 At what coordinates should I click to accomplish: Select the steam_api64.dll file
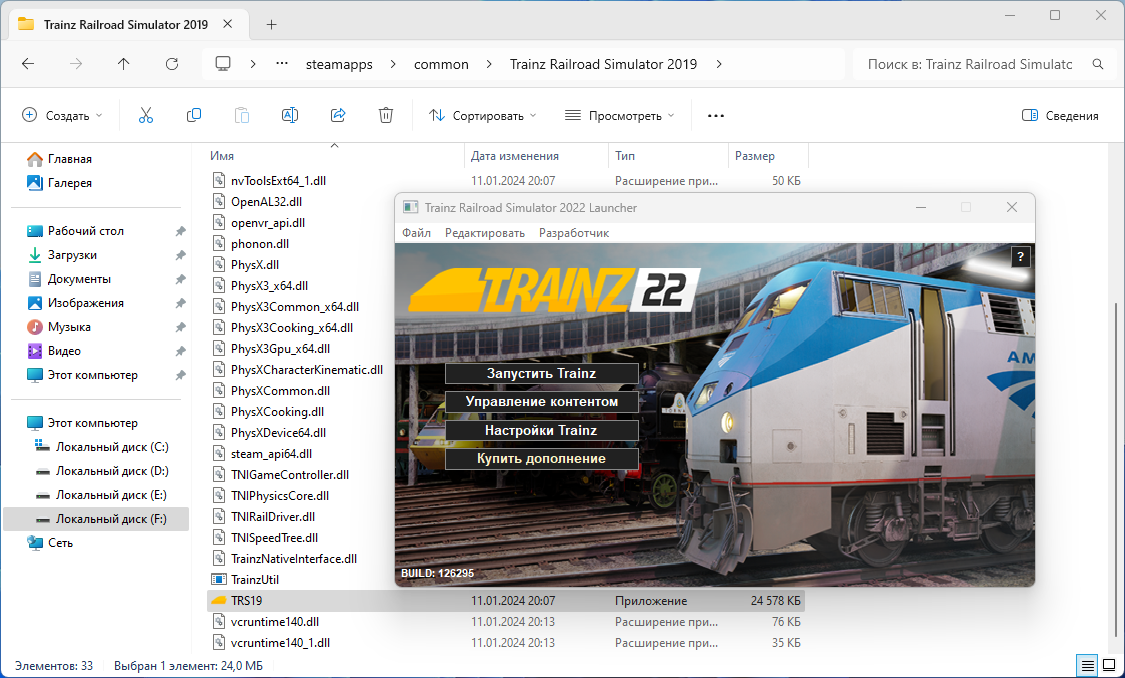[x=271, y=453]
